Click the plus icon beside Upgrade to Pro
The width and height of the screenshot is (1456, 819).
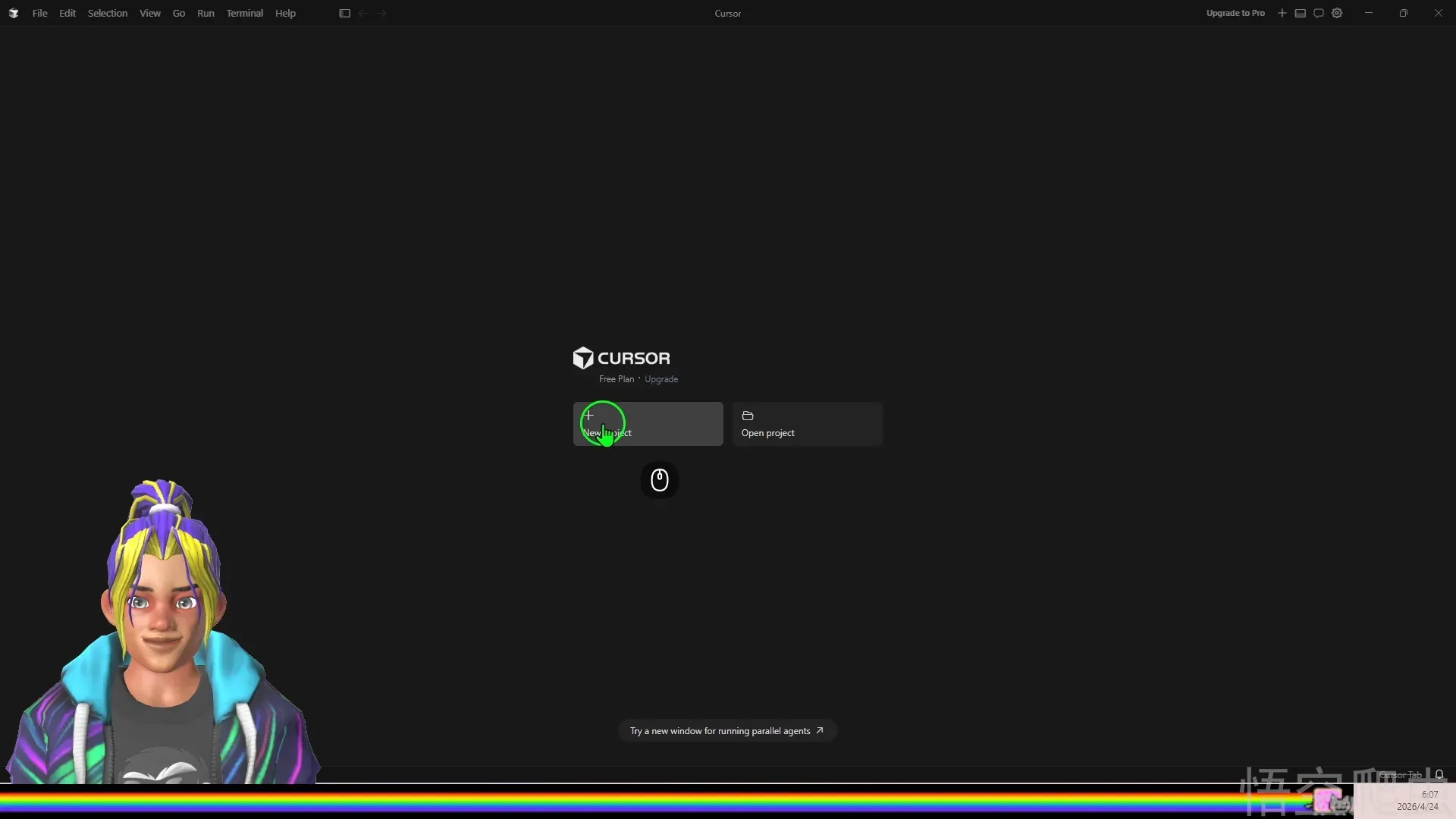click(x=1282, y=13)
